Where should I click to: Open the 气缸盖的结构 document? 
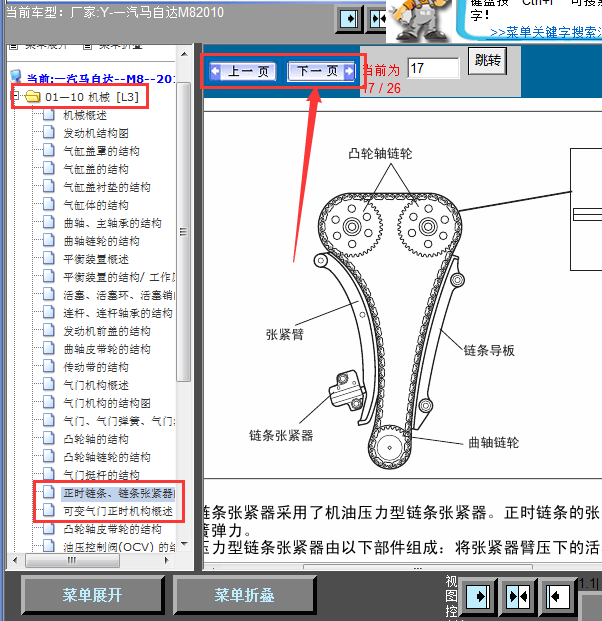pos(96,169)
